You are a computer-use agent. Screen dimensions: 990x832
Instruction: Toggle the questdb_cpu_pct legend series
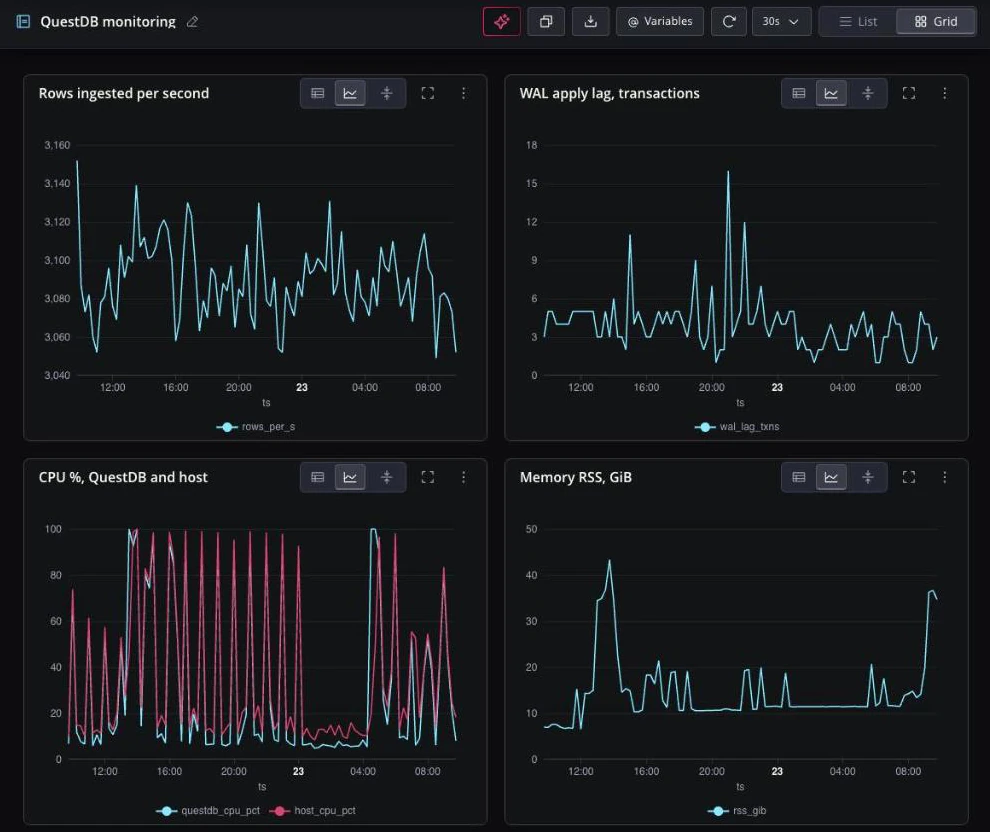(208, 811)
